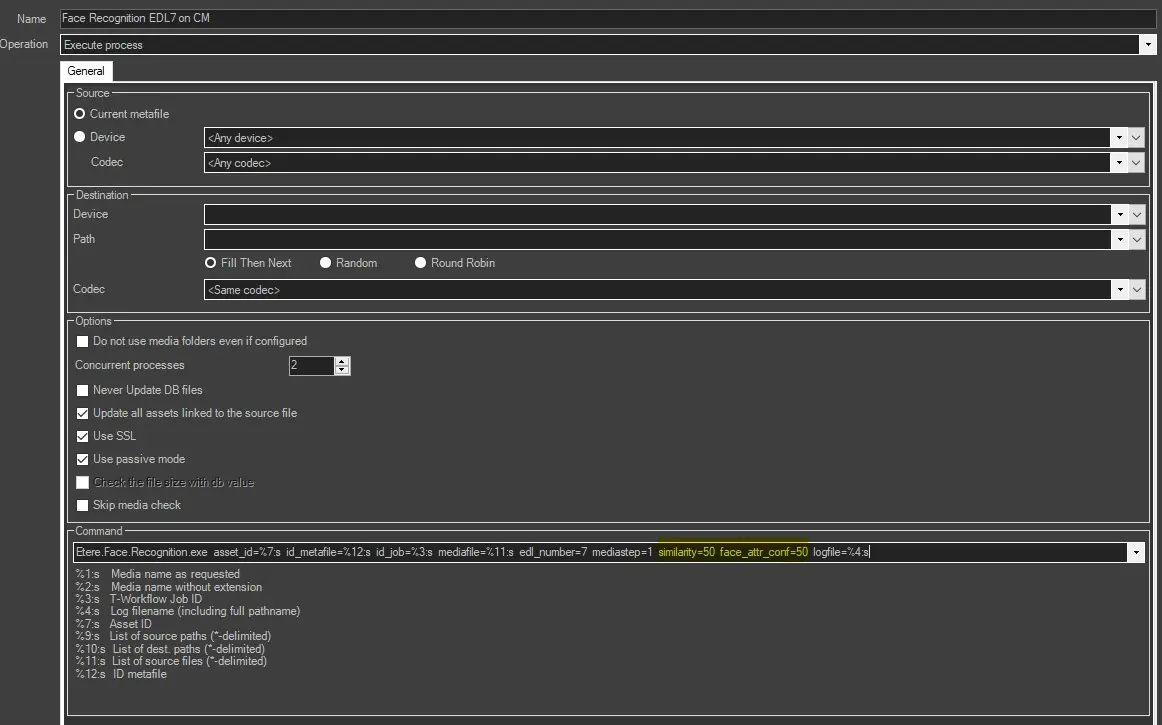Viewport: 1162px width, 725px height.
Task: Click the Name text field
Action: point(600,18)
